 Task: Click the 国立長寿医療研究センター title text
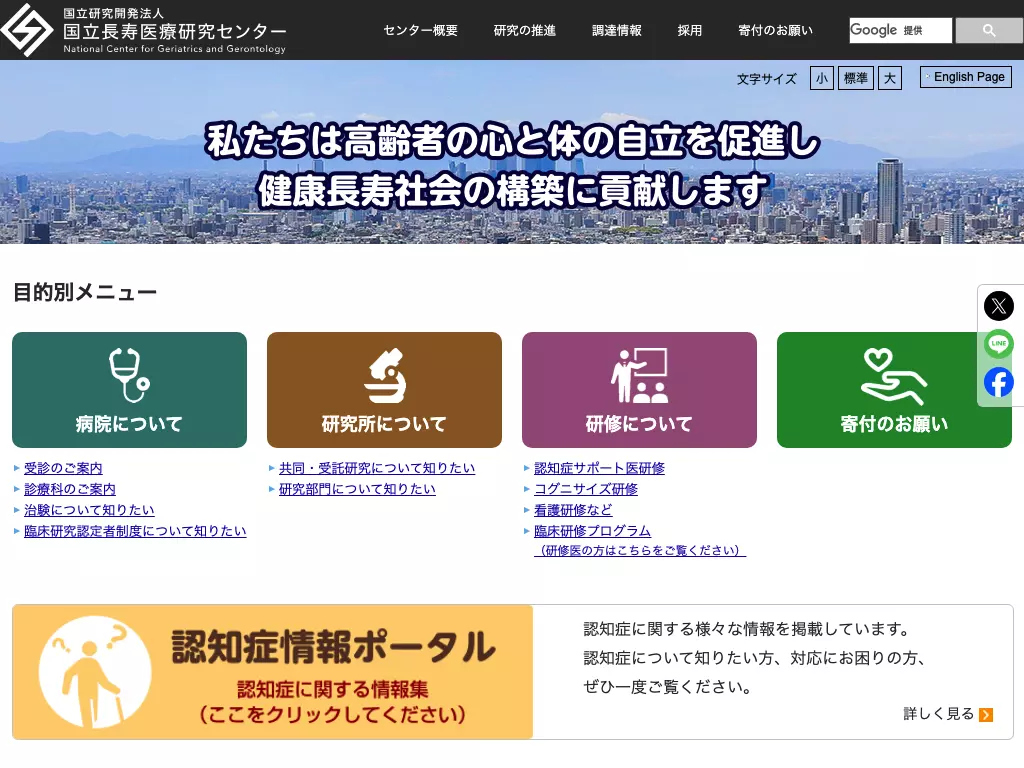tap(175, 31)
